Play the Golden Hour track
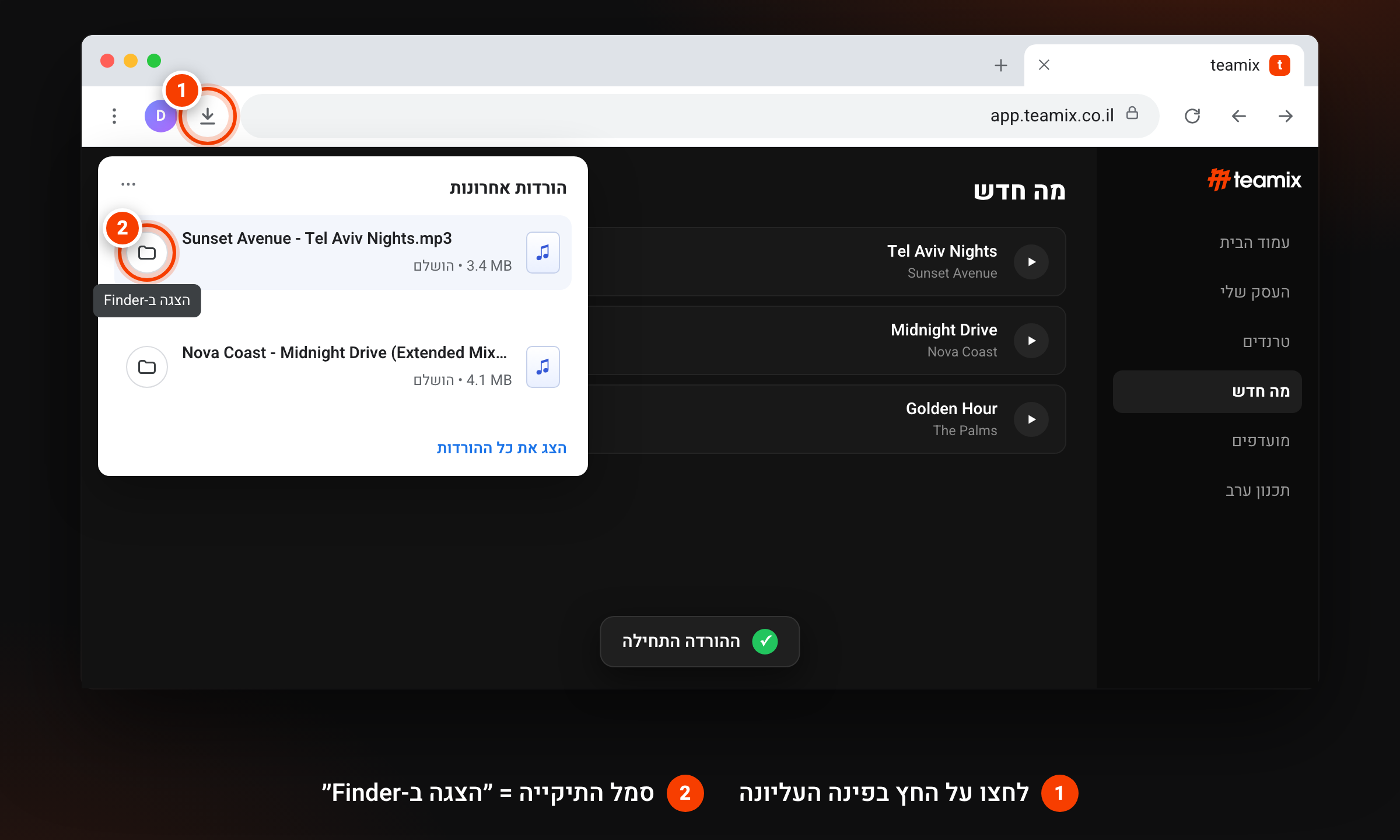The width and height of the screenshot is (1400, 840). 1031,419
